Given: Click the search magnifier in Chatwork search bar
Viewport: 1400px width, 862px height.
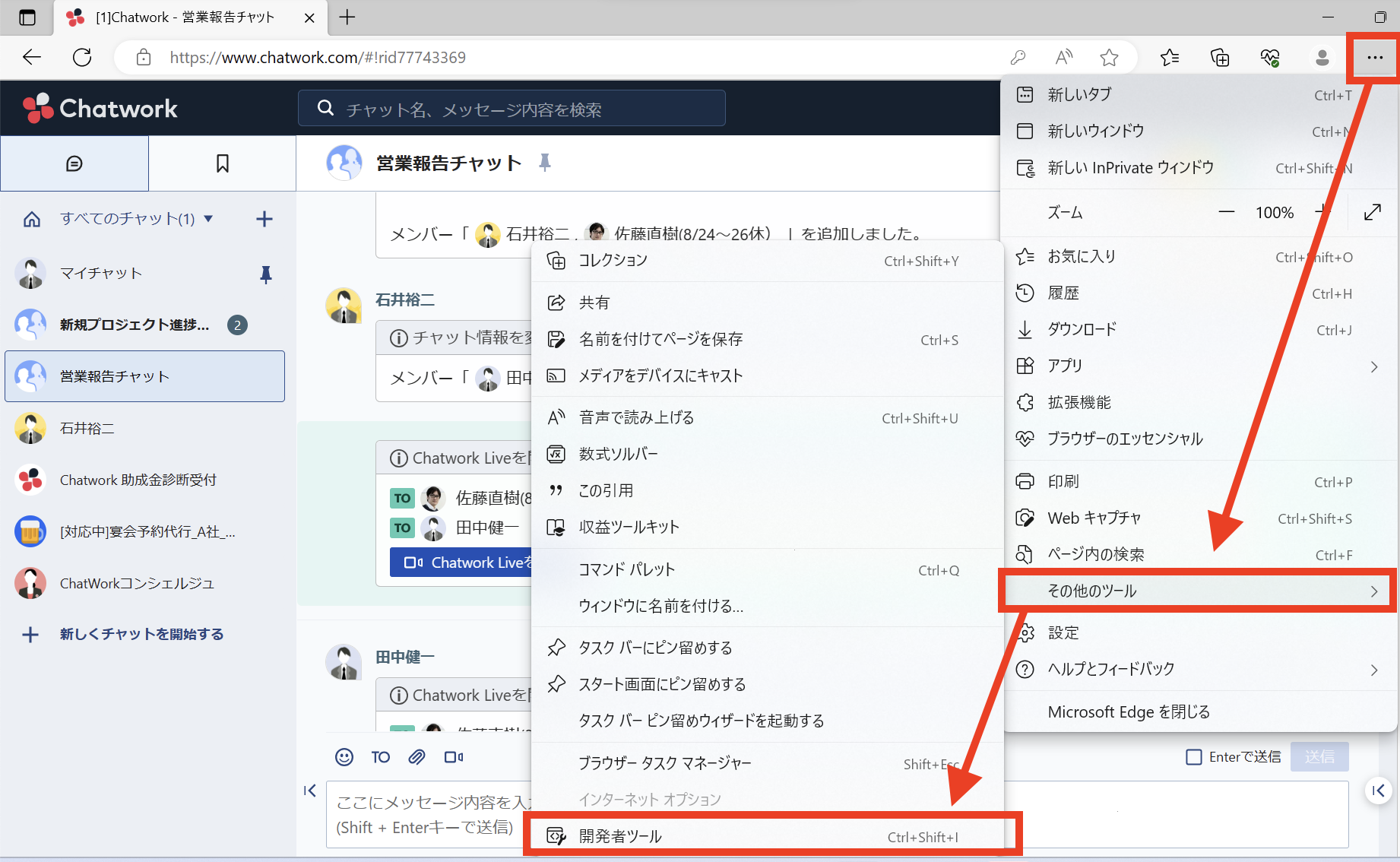Looking at the screenshot, I should [x=325, y=108].
